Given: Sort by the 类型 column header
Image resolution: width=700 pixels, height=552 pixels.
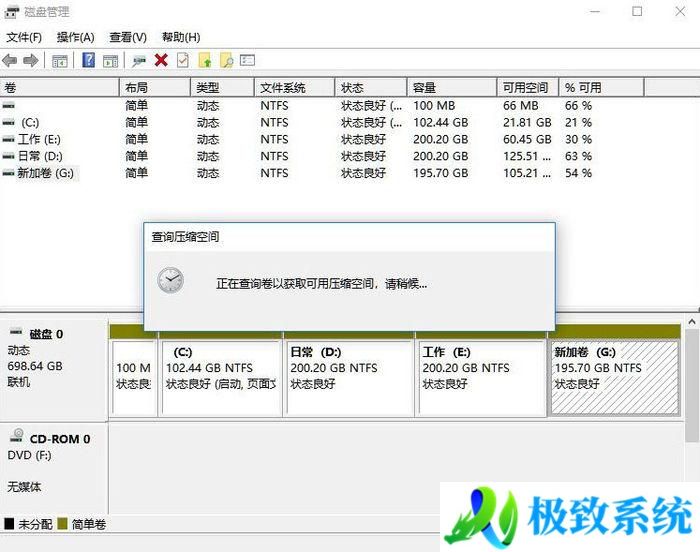Looking at the screenshot, I should pos(223,88).
